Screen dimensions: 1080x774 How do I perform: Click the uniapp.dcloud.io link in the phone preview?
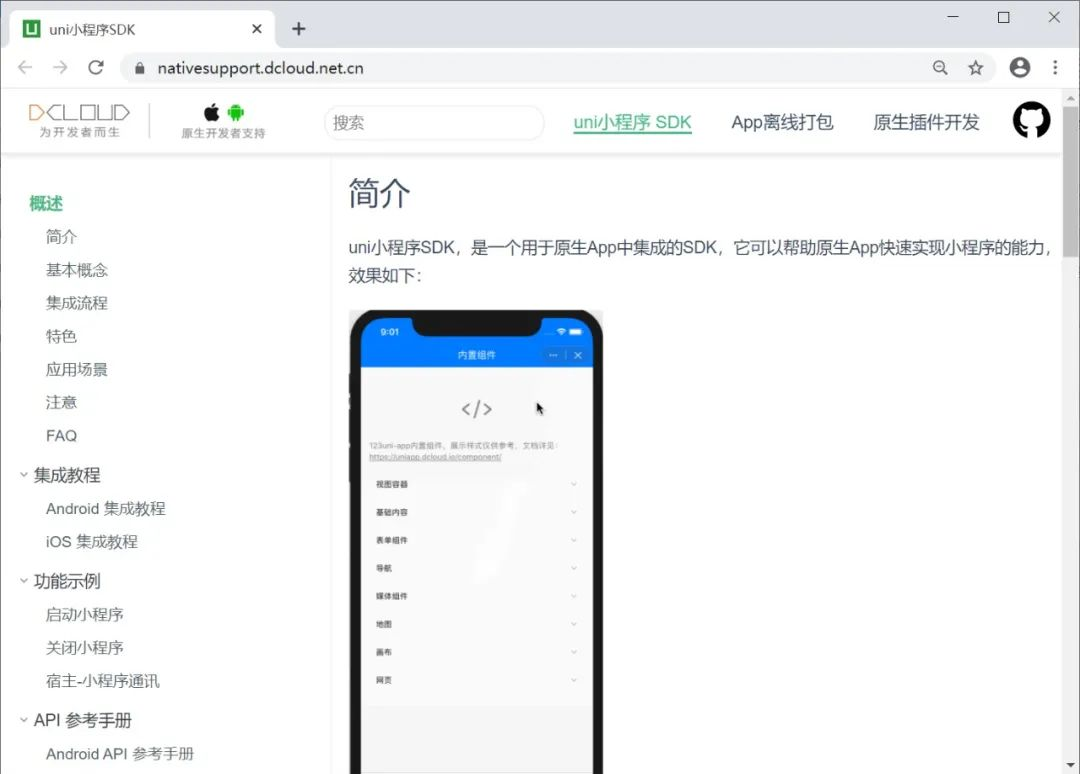click(435, 457)
